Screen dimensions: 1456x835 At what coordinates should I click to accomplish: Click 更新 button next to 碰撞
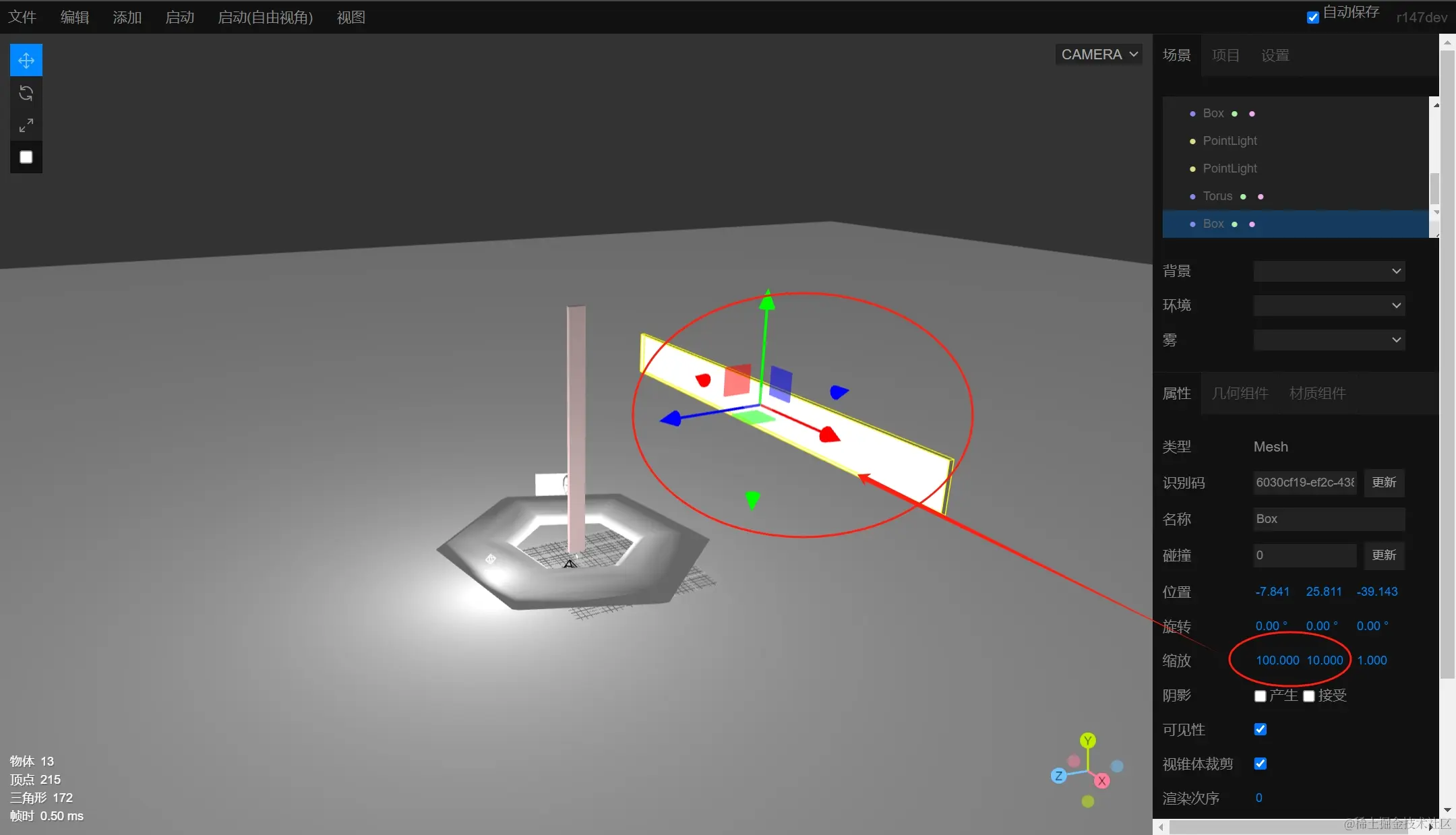[x=1384, y=555]
